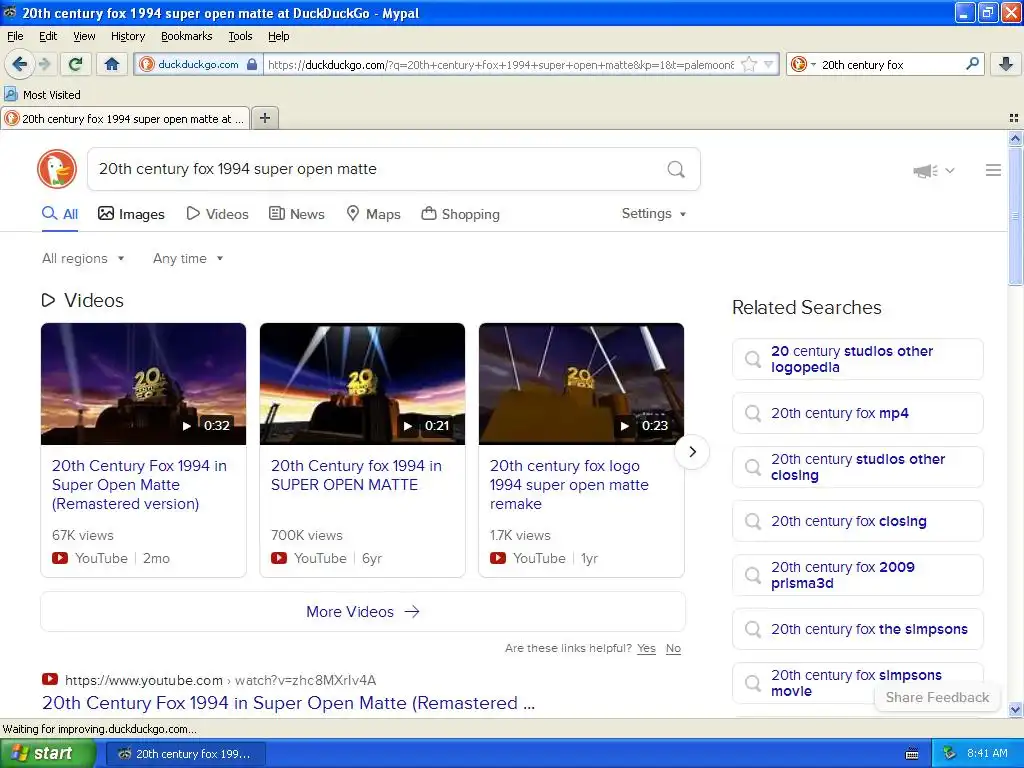Viewport: 1024px width, 768px height.
Task: Expand the Any time filter
Action: point(188,259)
